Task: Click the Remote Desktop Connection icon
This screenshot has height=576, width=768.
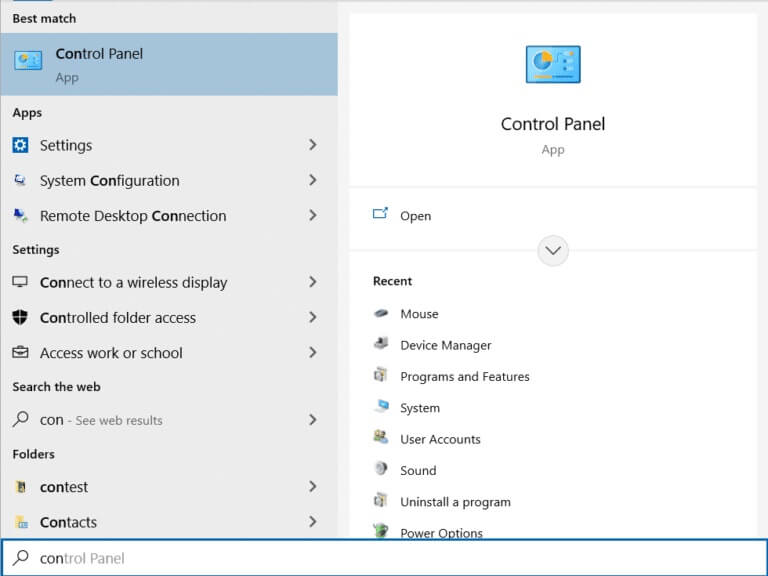Action: point(20,216)
